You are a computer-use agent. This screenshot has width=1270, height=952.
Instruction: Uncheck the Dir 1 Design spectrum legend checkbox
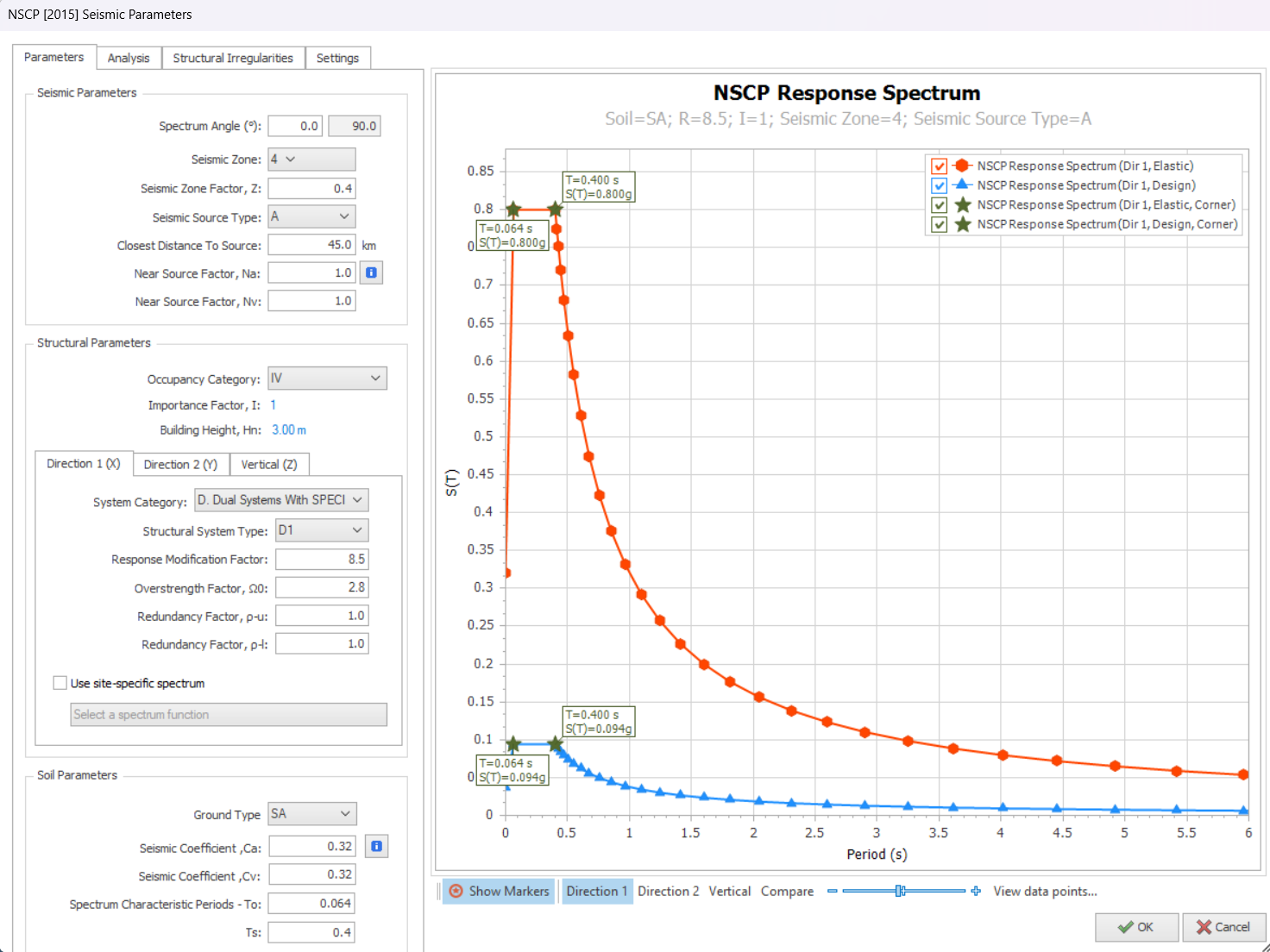(x=940, y=185)
